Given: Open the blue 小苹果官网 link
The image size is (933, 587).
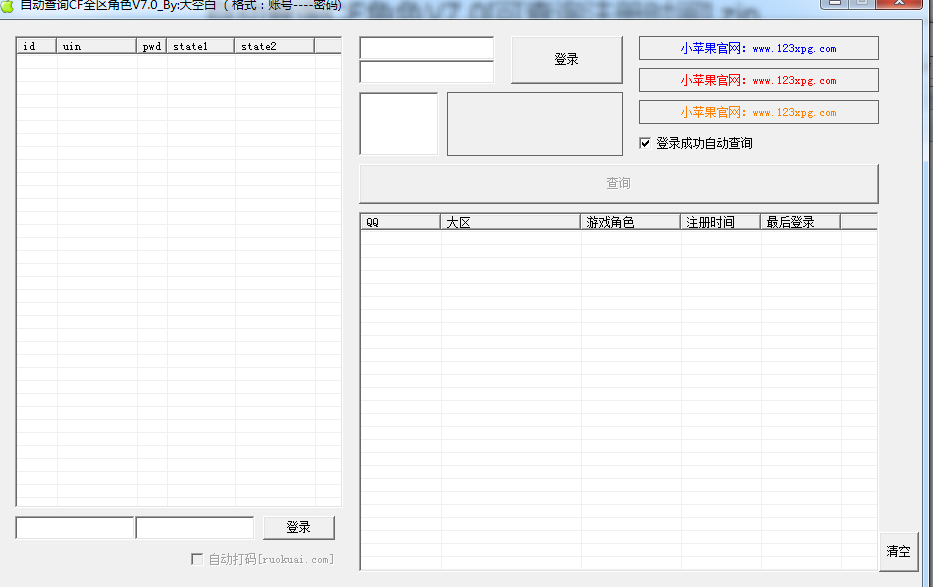Looking at the screenshot, I should [759, 48].
